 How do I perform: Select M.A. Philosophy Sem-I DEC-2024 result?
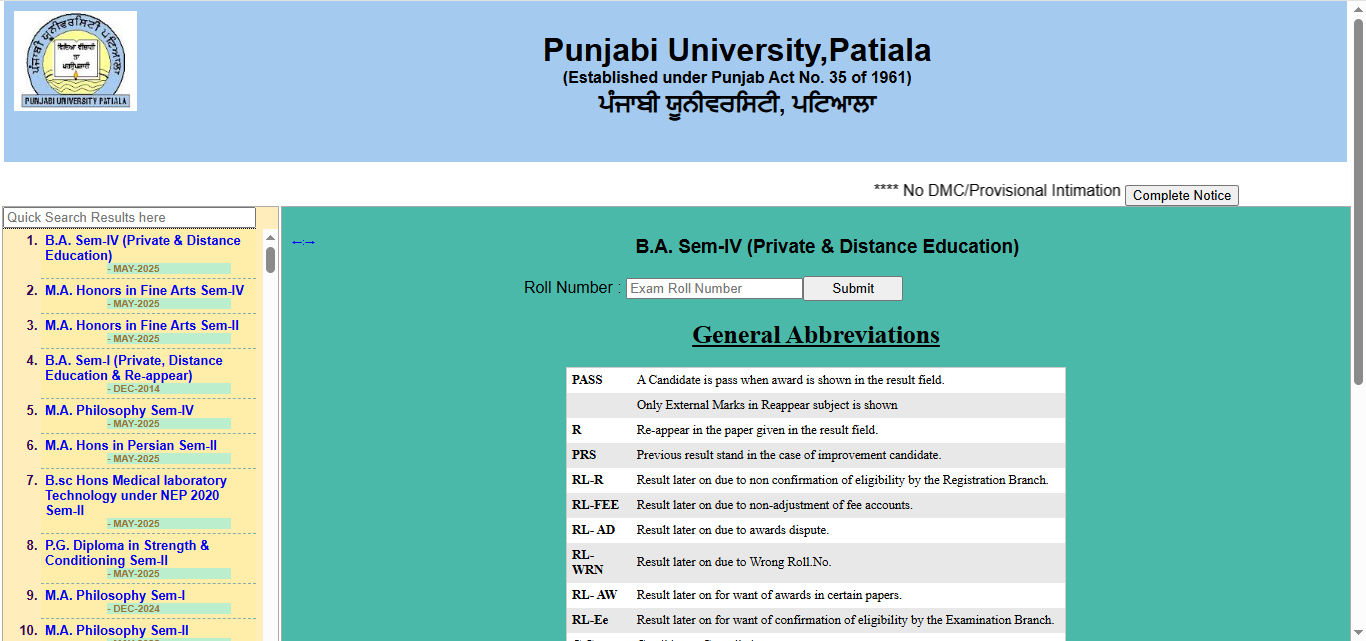(x=115, y=595)
